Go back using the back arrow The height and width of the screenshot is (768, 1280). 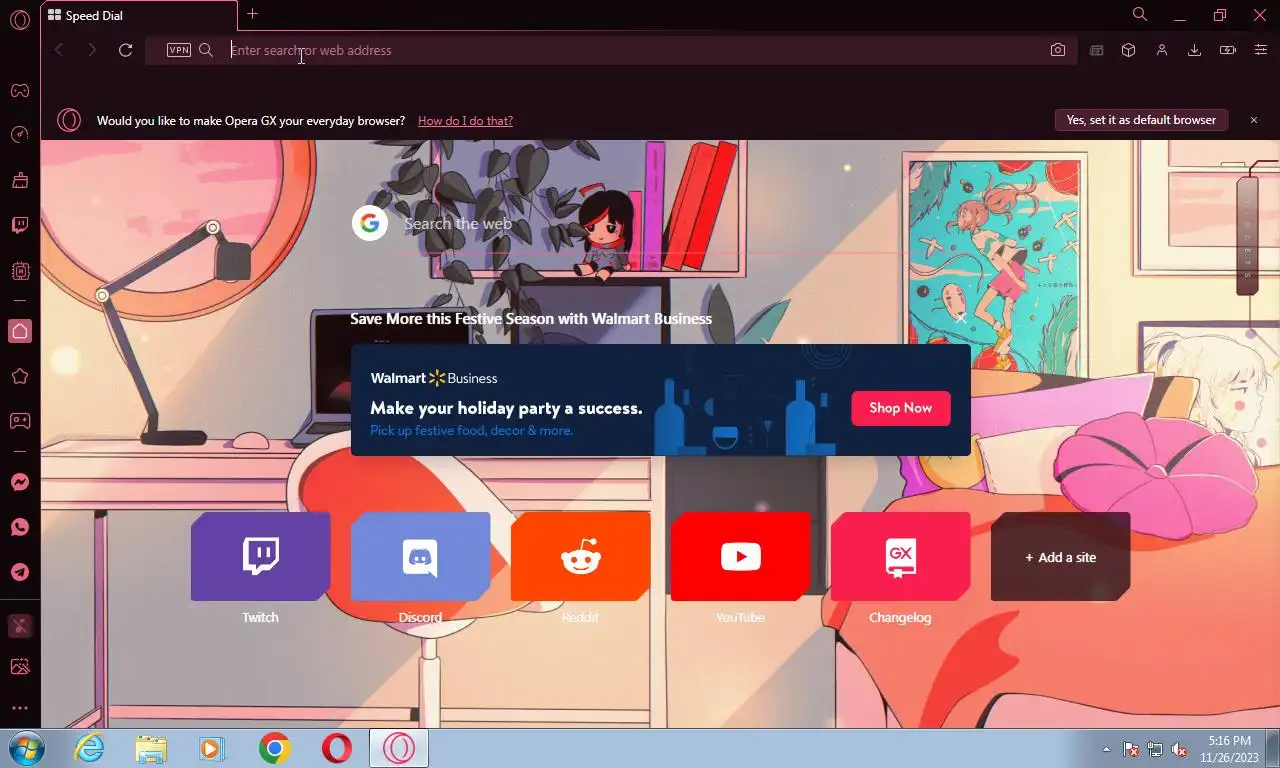point(59,50)
